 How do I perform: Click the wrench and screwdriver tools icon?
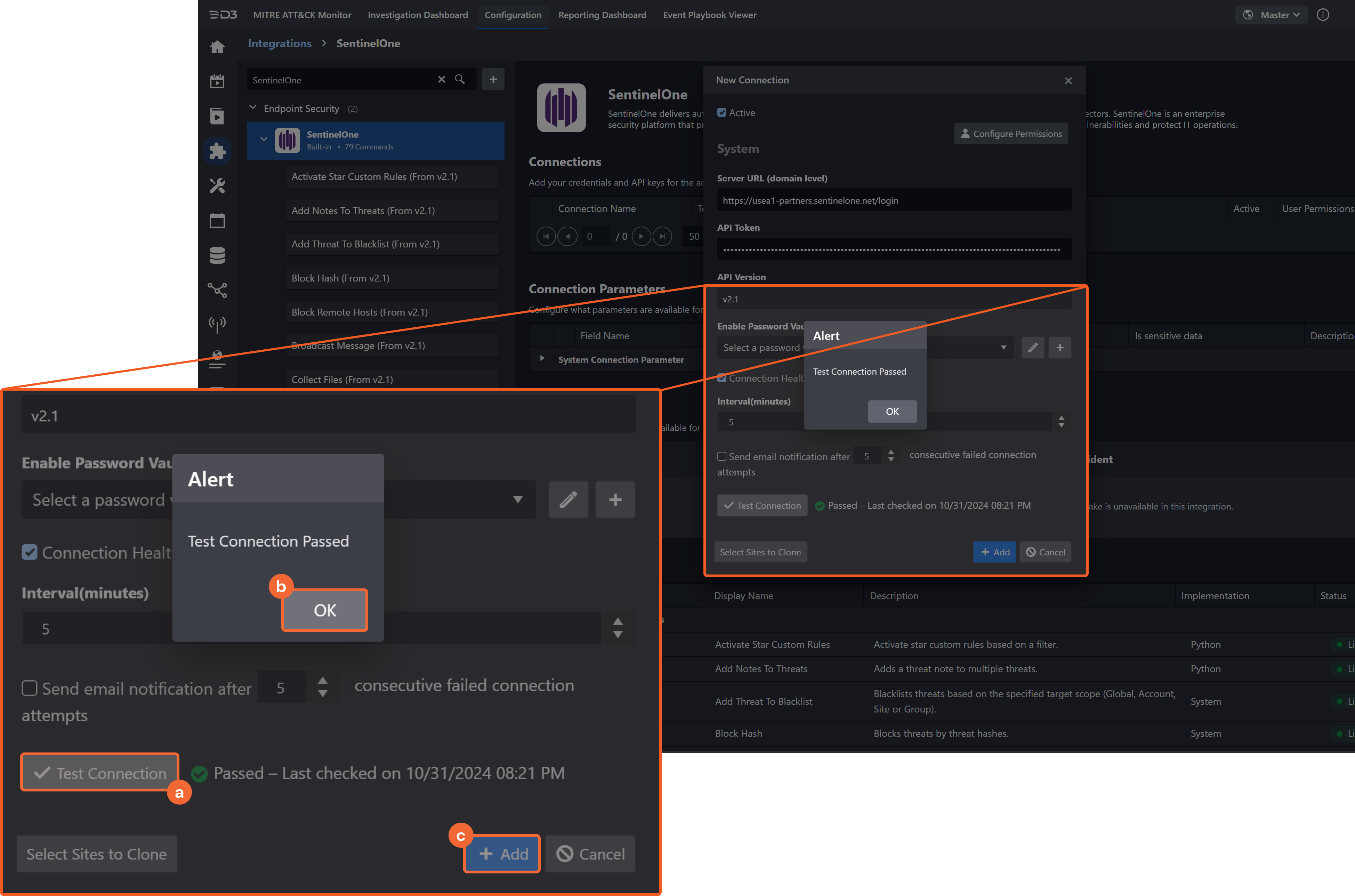pyautogui.click(x=217, y=186)
